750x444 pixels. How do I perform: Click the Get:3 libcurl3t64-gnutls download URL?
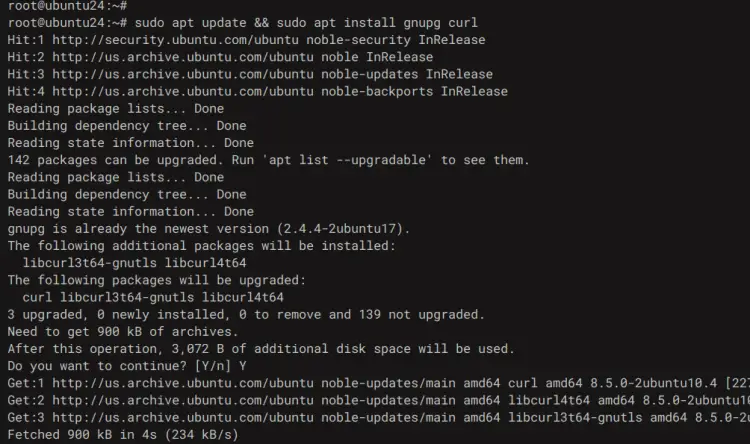pos(183,418)
